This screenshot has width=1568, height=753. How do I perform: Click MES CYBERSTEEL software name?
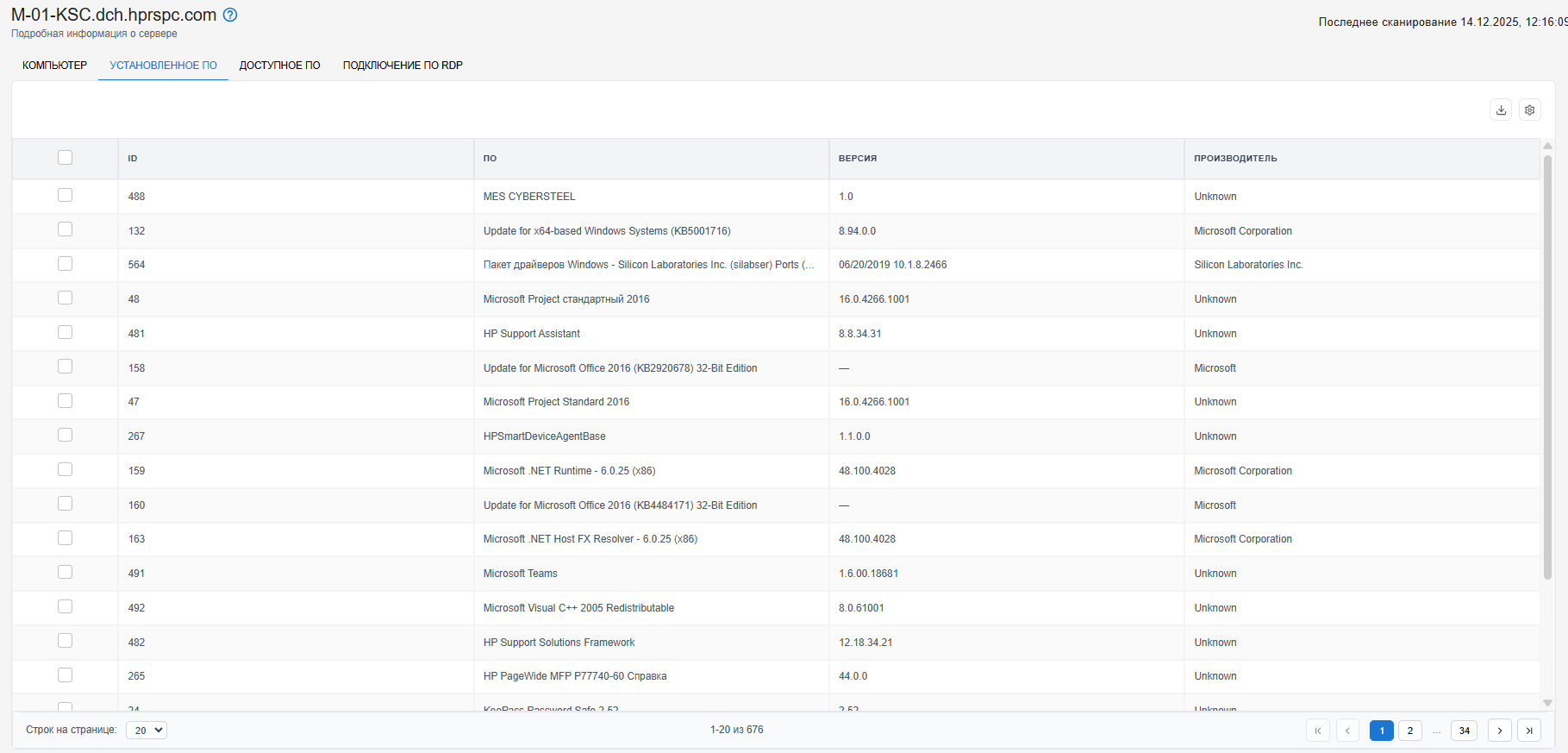tap(529, 197)
